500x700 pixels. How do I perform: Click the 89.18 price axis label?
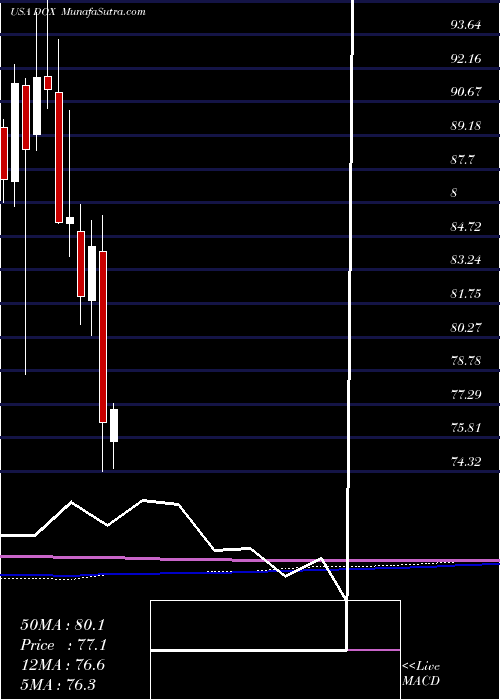tap(466, 126)
